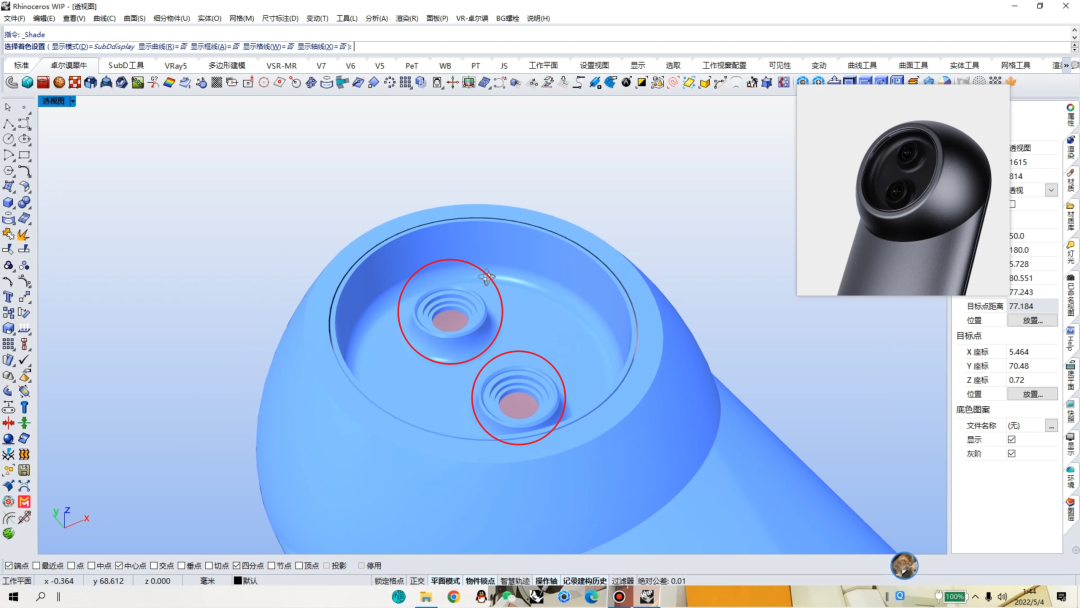Click the gumball move arrows icon
Screen dimensions: 1080x608
click(x=453, y=83)
